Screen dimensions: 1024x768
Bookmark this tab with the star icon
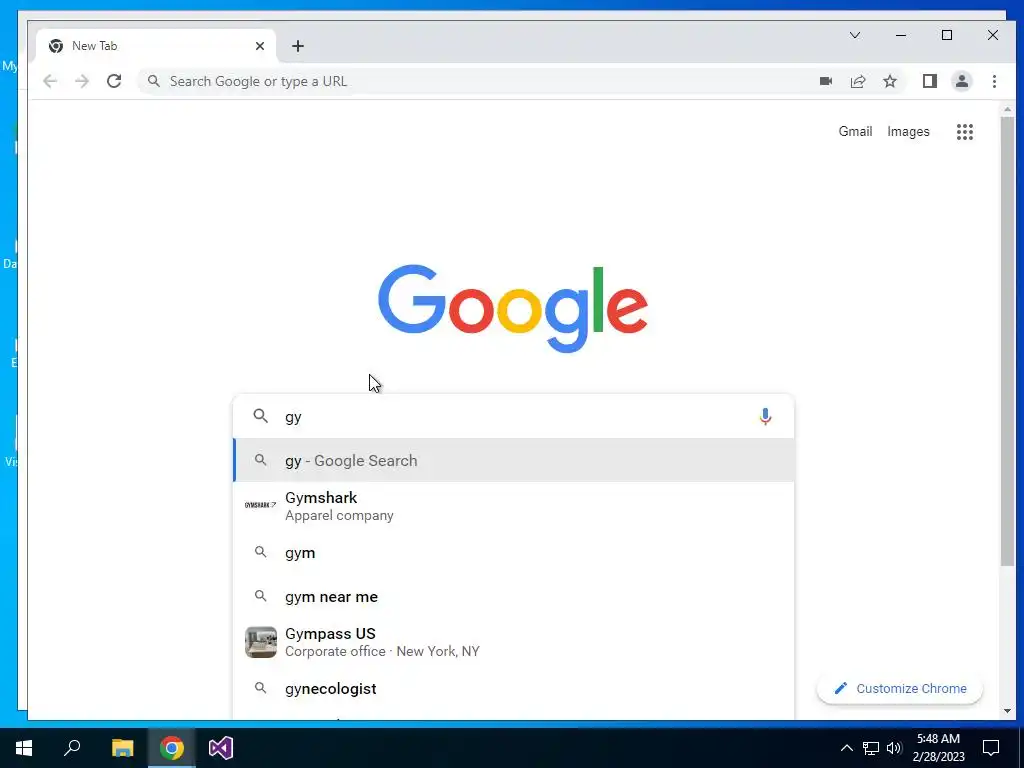[x=889, y=81]
